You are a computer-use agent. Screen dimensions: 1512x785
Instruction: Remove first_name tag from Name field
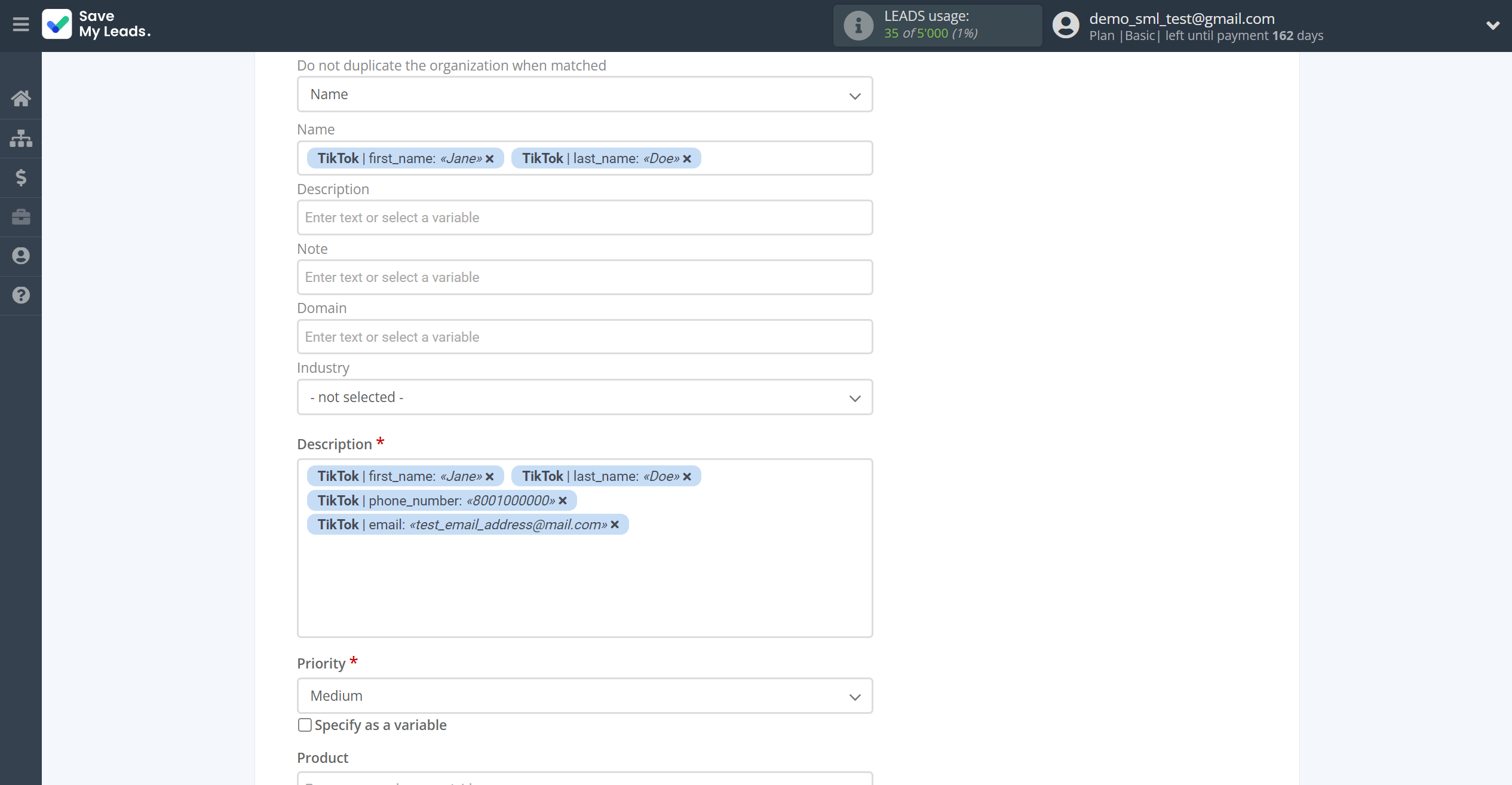point(490,159)
